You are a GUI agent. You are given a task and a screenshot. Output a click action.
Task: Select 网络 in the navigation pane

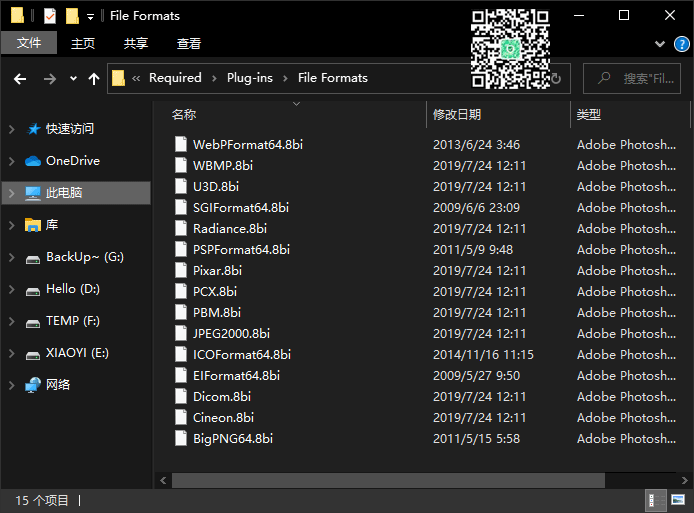point(58,385)
